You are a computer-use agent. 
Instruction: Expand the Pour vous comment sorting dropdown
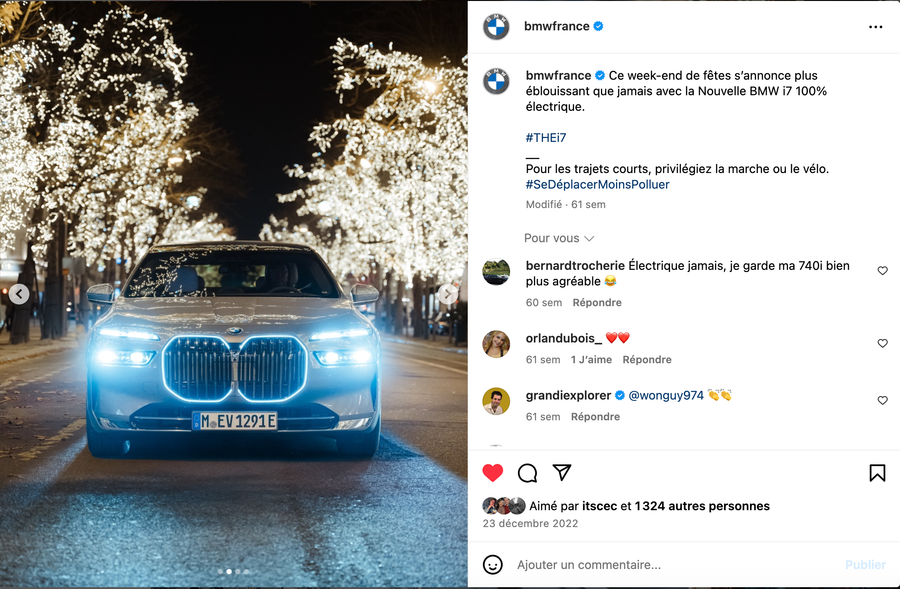click(x=559, y=238)
